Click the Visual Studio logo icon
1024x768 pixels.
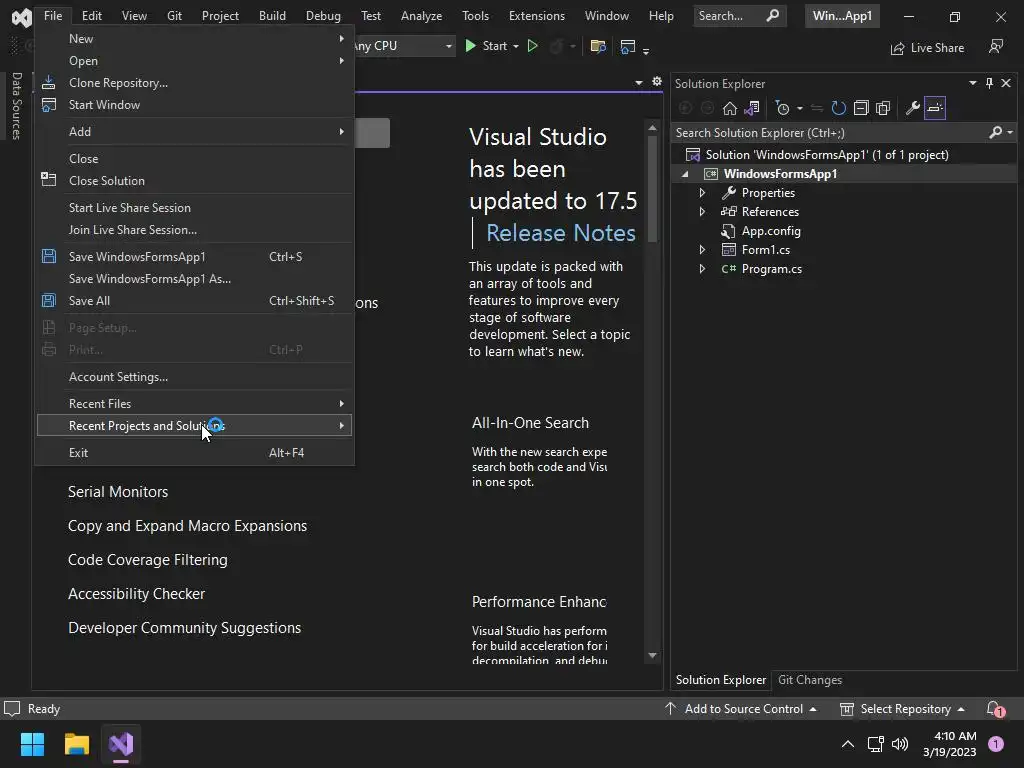(x=22, y=17)
